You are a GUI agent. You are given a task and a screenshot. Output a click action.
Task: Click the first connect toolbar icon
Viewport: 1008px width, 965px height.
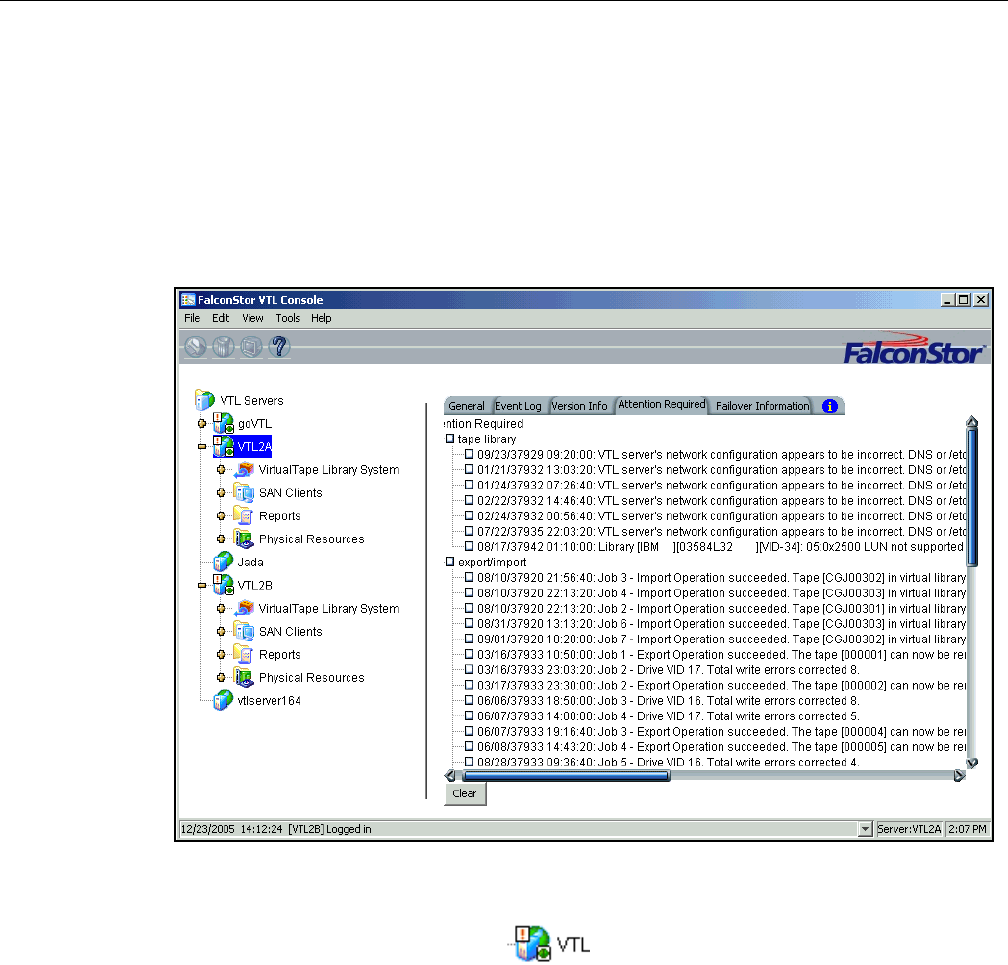[195, 347]
